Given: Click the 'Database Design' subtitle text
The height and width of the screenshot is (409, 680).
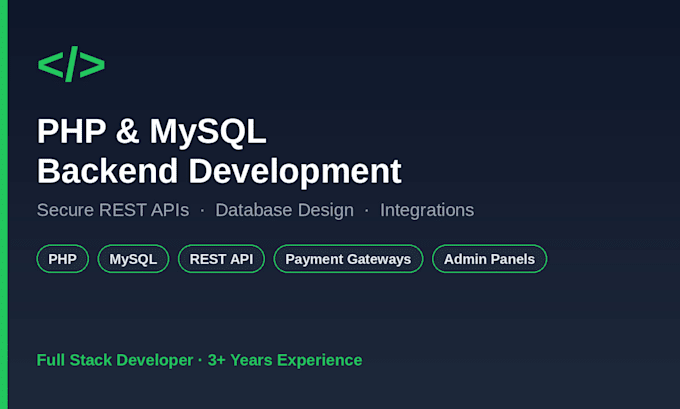Looking at the screenshot, I should click(x=284, y=210).
